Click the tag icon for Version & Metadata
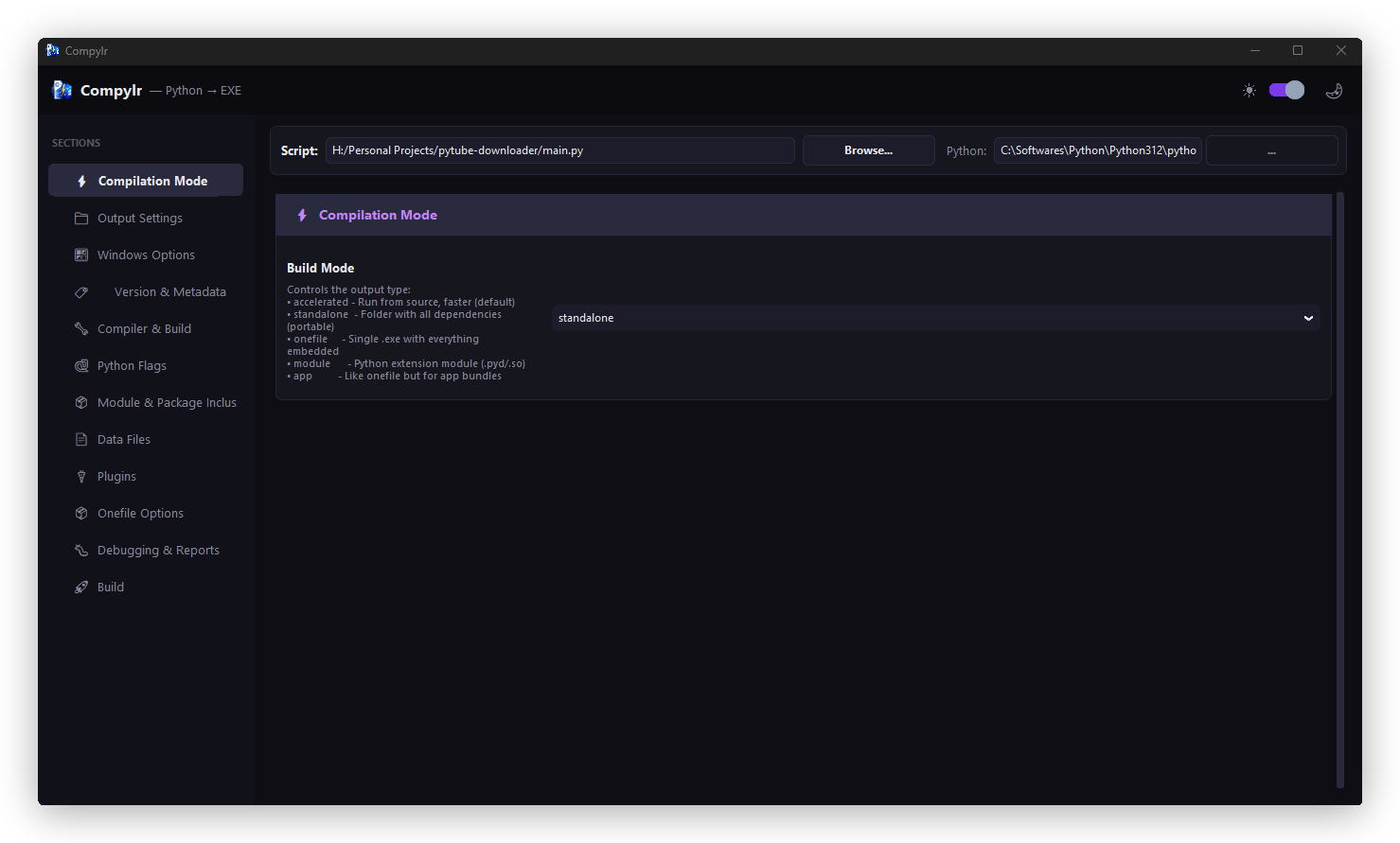1400x843 pixels. pos(81,291)
